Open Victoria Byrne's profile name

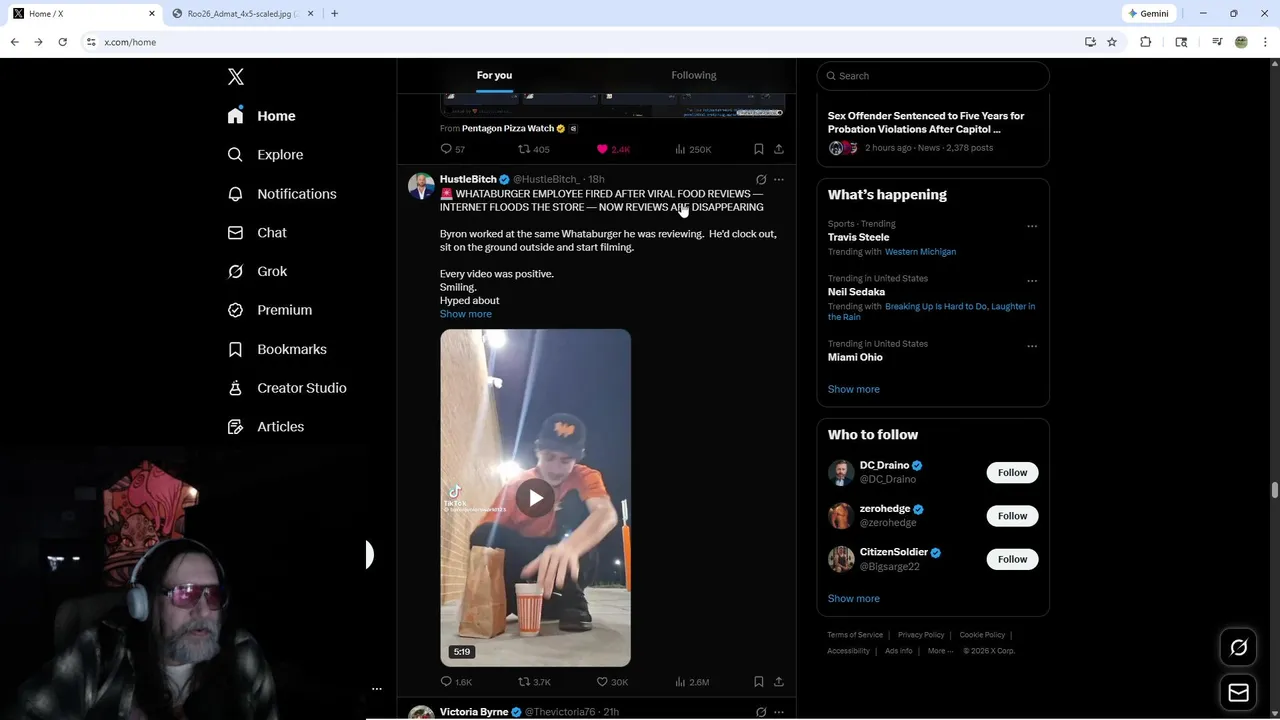(x=474, y=712)
